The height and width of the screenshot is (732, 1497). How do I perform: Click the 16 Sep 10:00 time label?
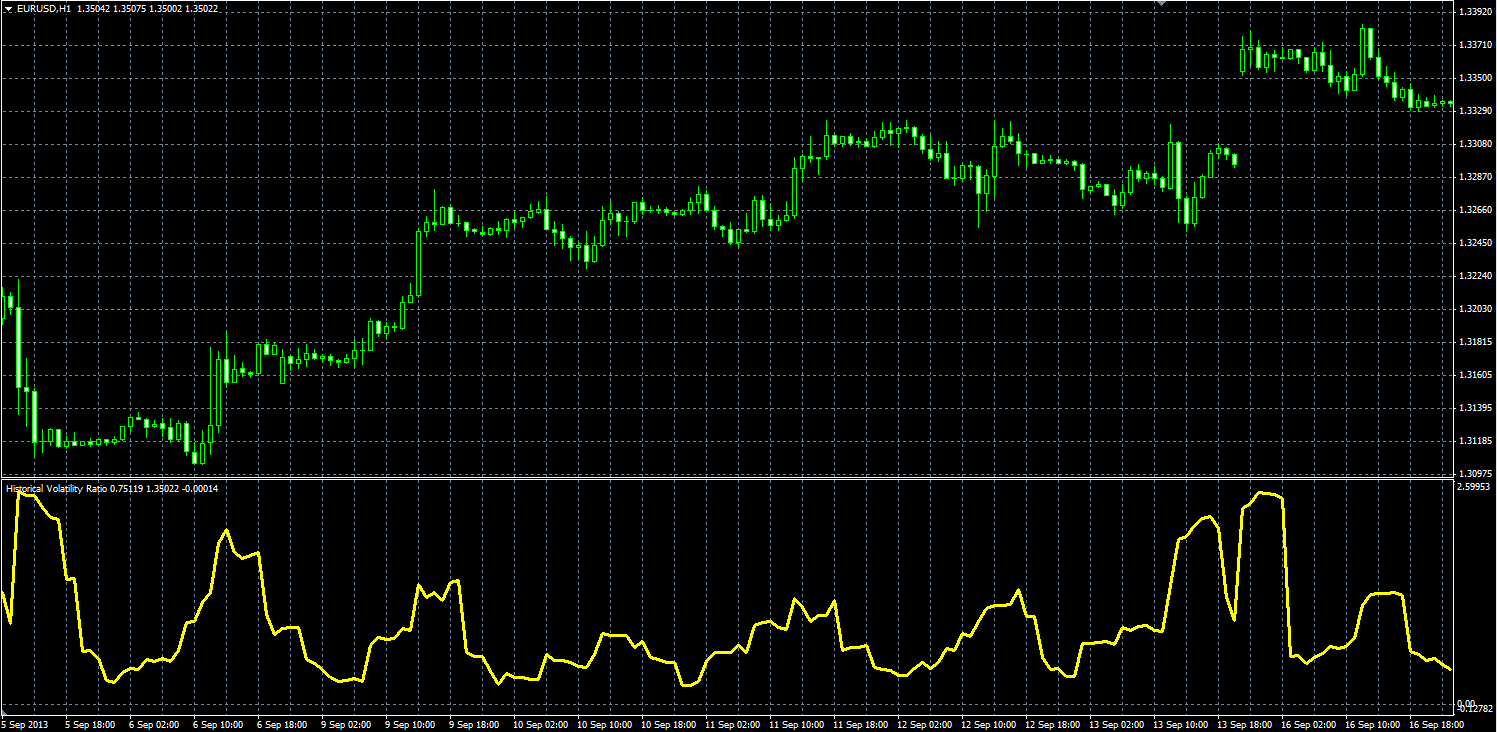pos(1372,724)
